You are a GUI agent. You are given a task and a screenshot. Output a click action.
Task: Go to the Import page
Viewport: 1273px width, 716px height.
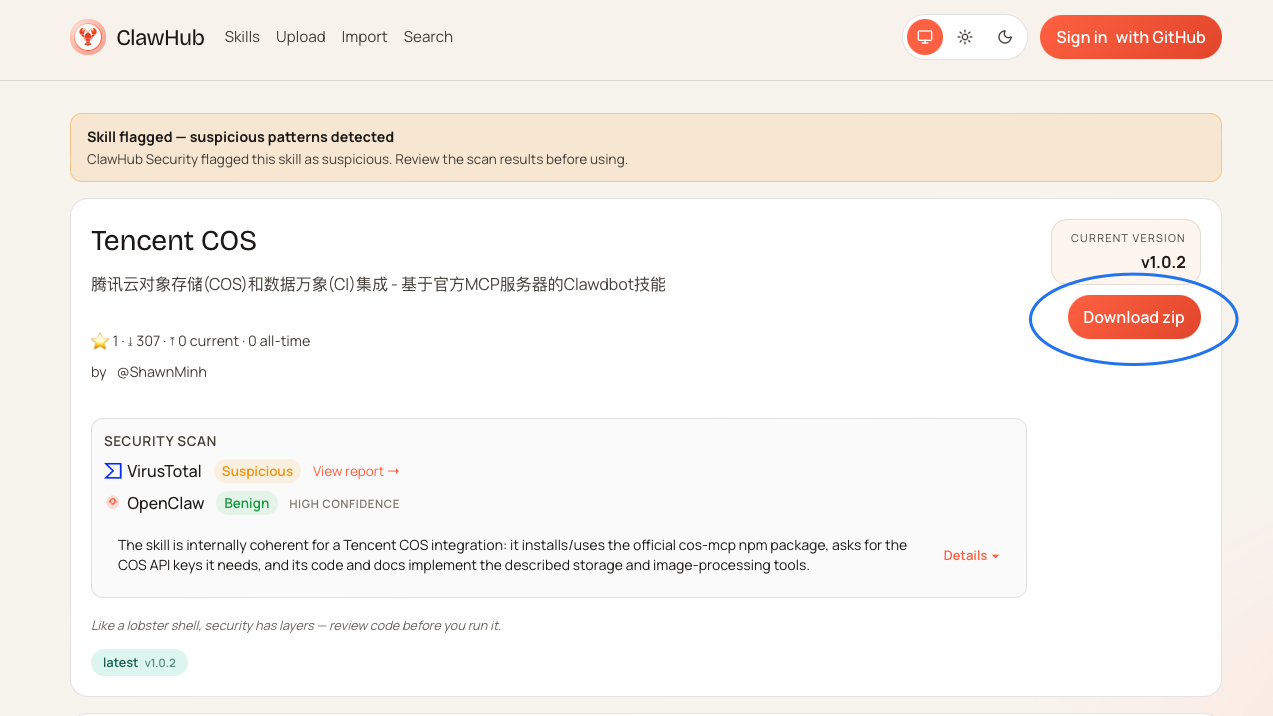click(364, 37)
